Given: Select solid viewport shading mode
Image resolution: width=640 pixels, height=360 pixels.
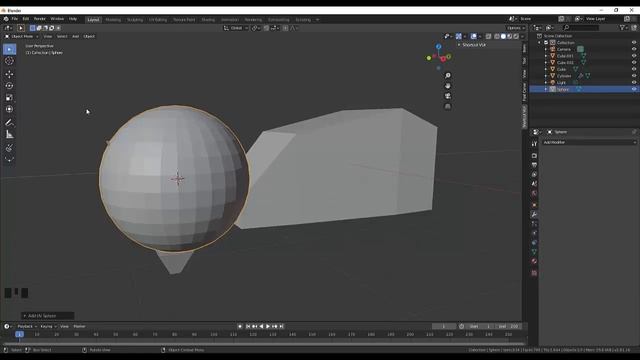Looking at the screenshot, I should tap(503, 36).
